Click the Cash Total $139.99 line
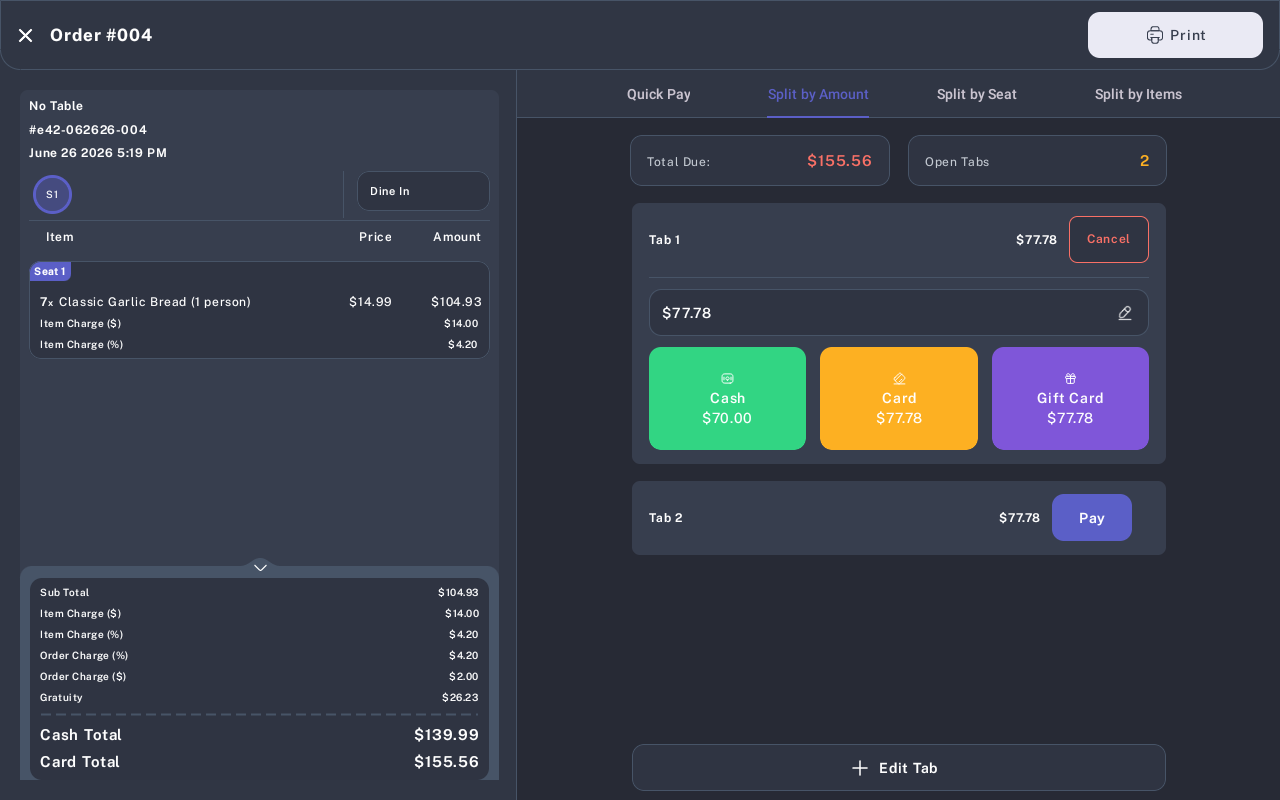 pyautogui.click(x=259, y=735)
